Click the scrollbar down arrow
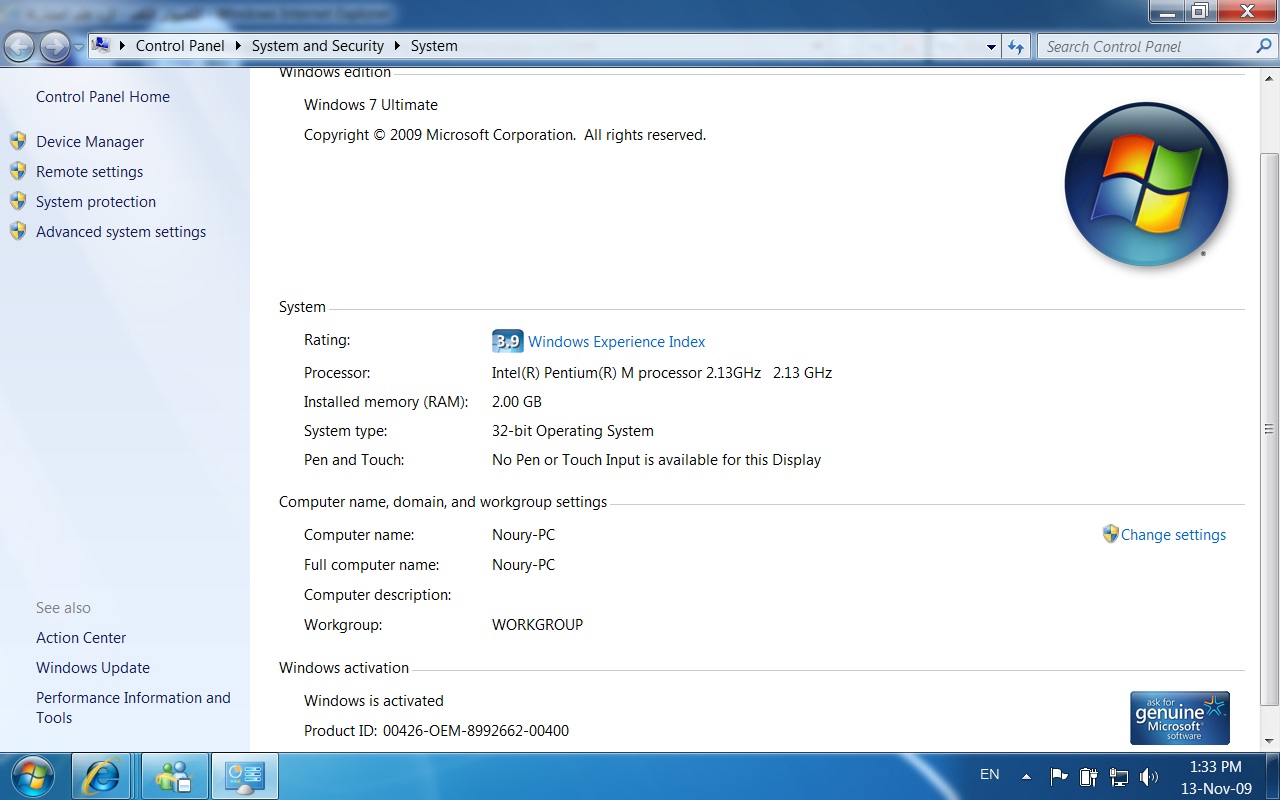Viewport: 1280px width, 800px height. [x=1270, y=741]
